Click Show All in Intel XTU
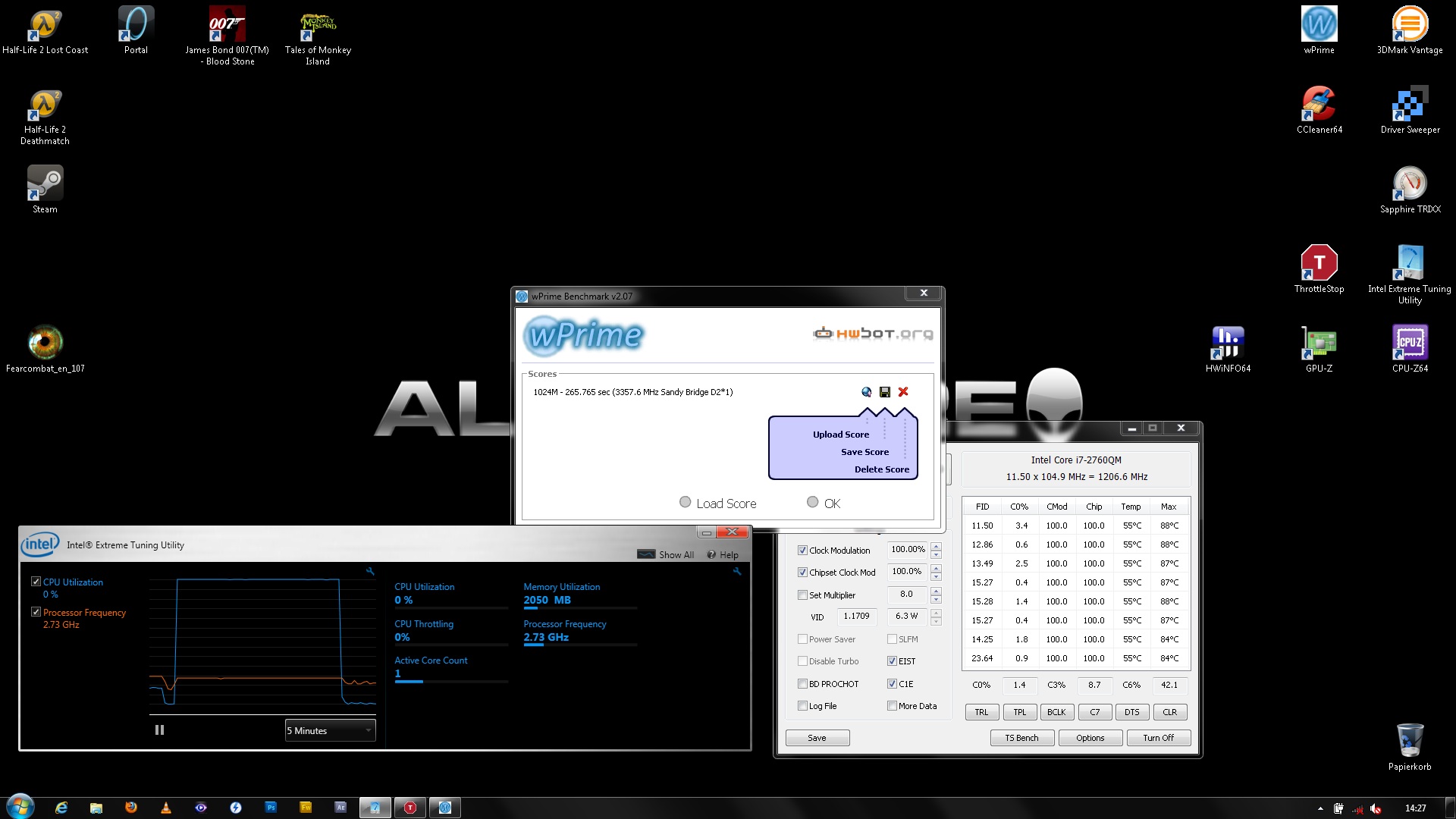The image size is (1456, 819). coord(666,554)
